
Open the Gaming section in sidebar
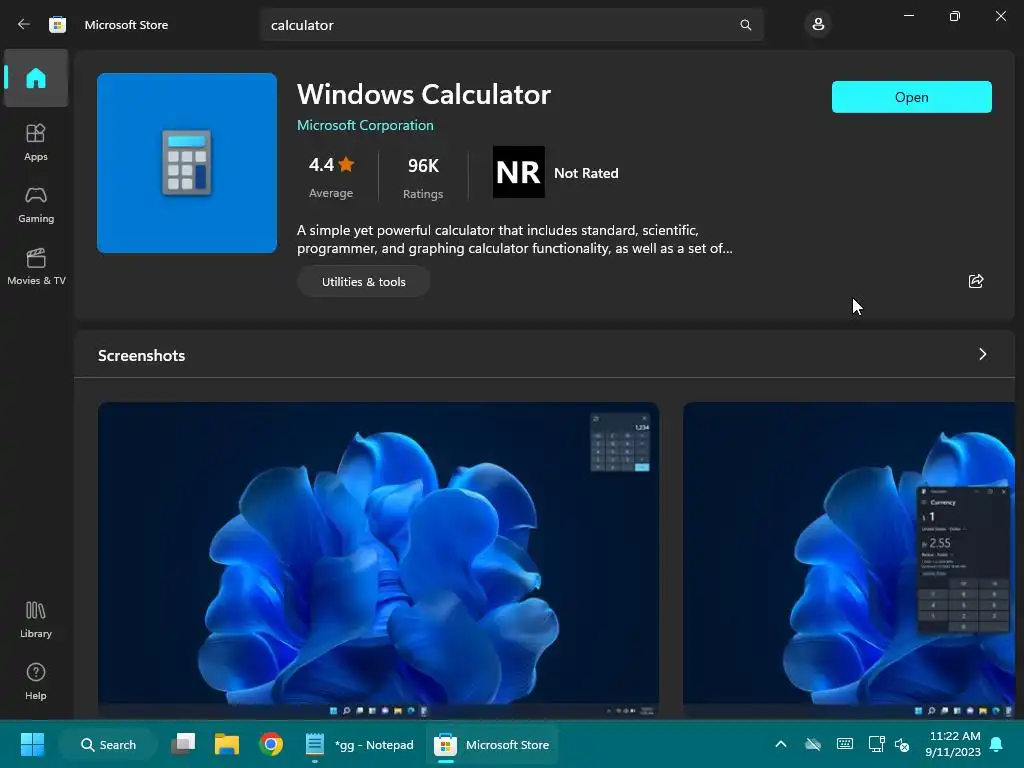click(36, 204)
